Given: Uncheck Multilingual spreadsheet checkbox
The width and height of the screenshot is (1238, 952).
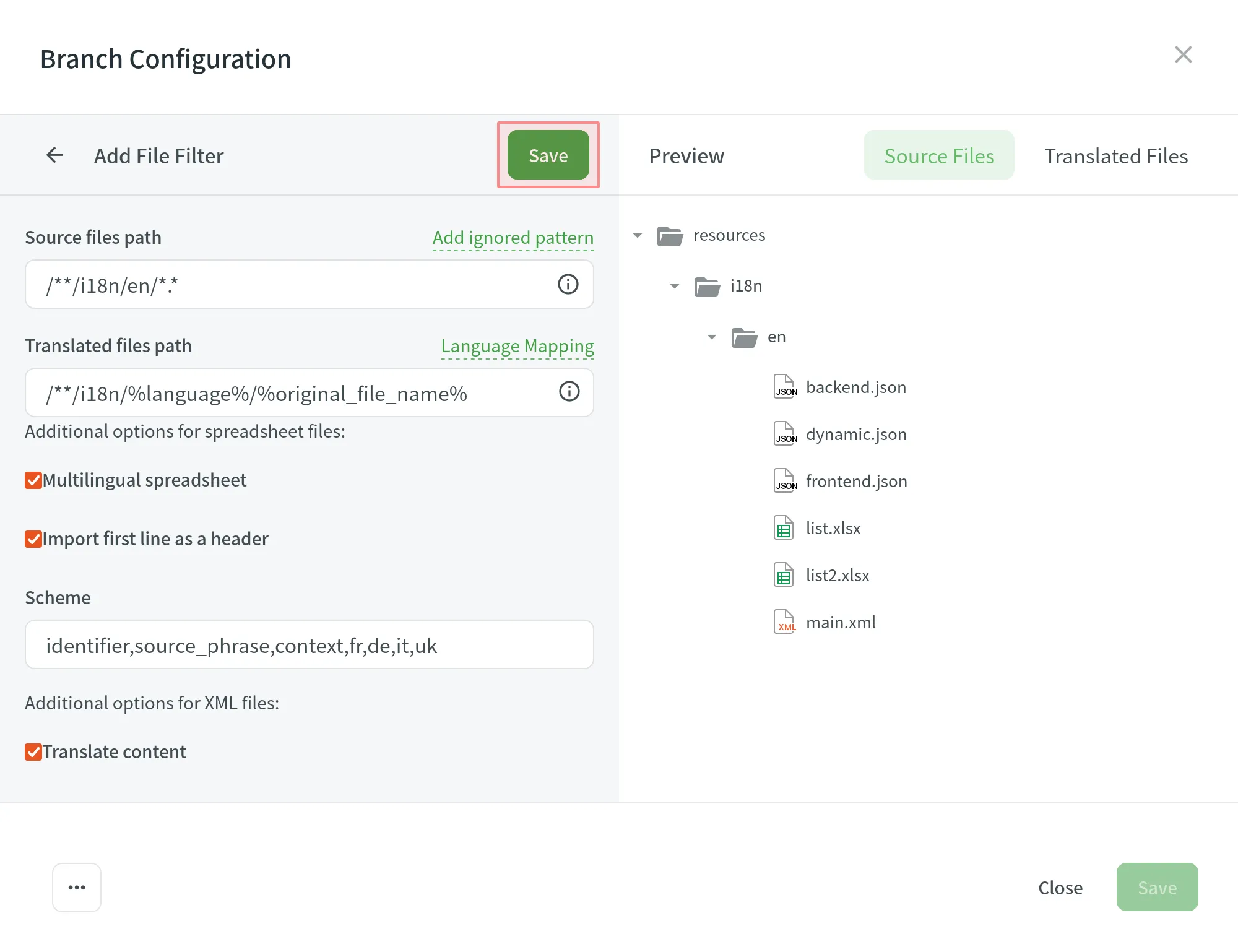Looking at the screenshot, I should point(33,480).
